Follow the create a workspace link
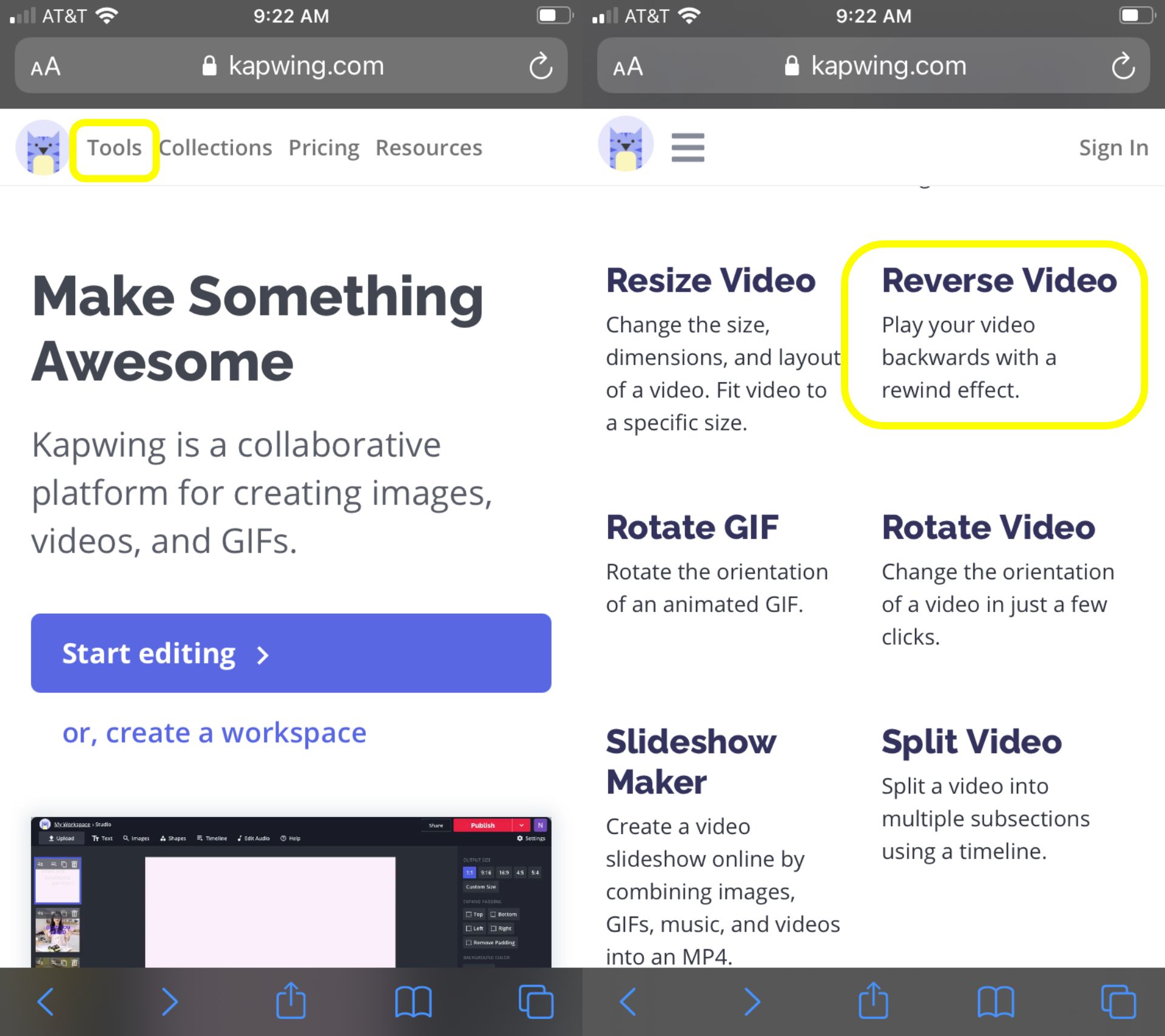1165x1036 pixels. tap(214, 733)
